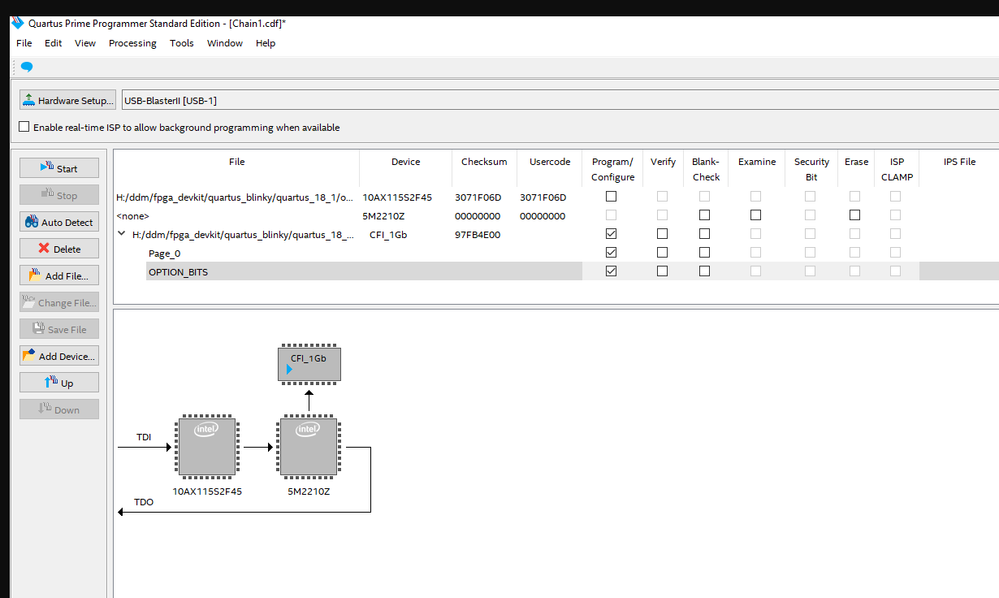This screenshot has width=999, height=598.
Task: Open the View menu
Action: pos(85,43)
